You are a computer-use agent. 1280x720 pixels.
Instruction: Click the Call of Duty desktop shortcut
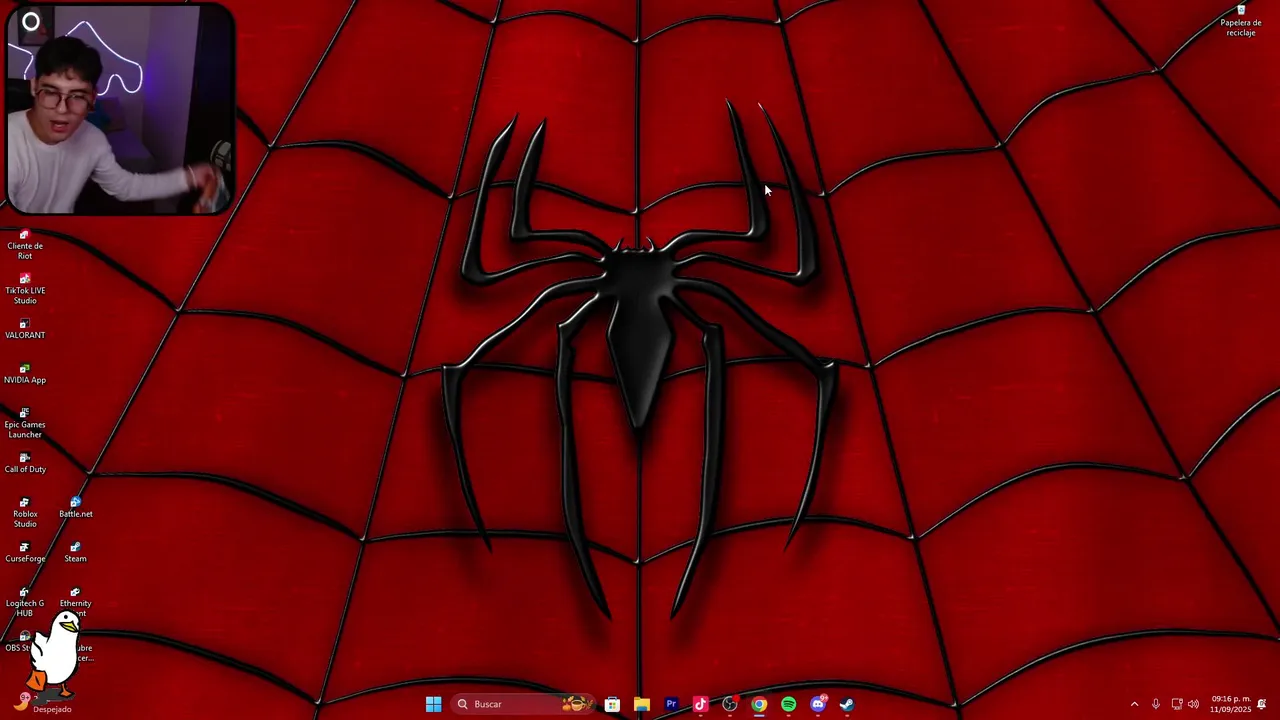pos(25,464)
